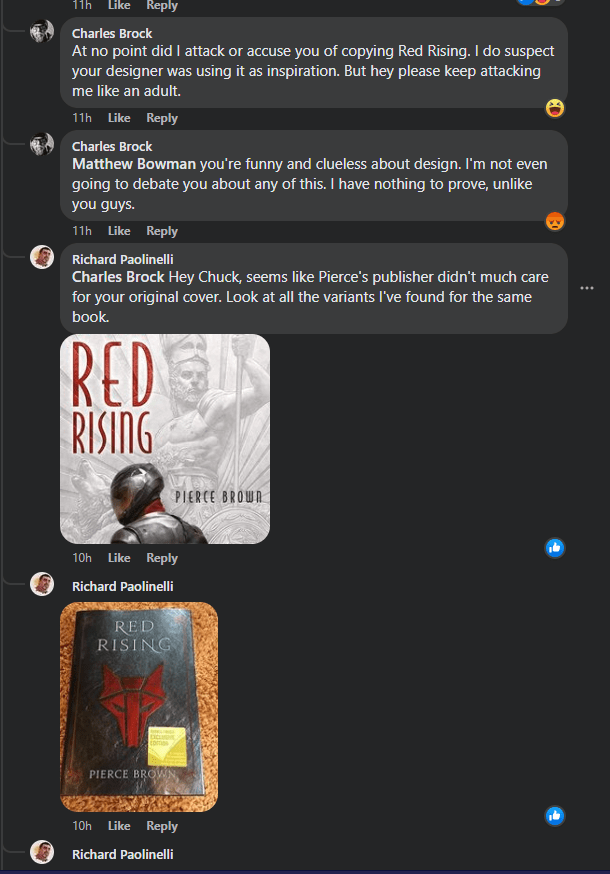610x874 pixels.
Task: Reply to the wolf cover photo comment
Action: (x=162, y=826)
